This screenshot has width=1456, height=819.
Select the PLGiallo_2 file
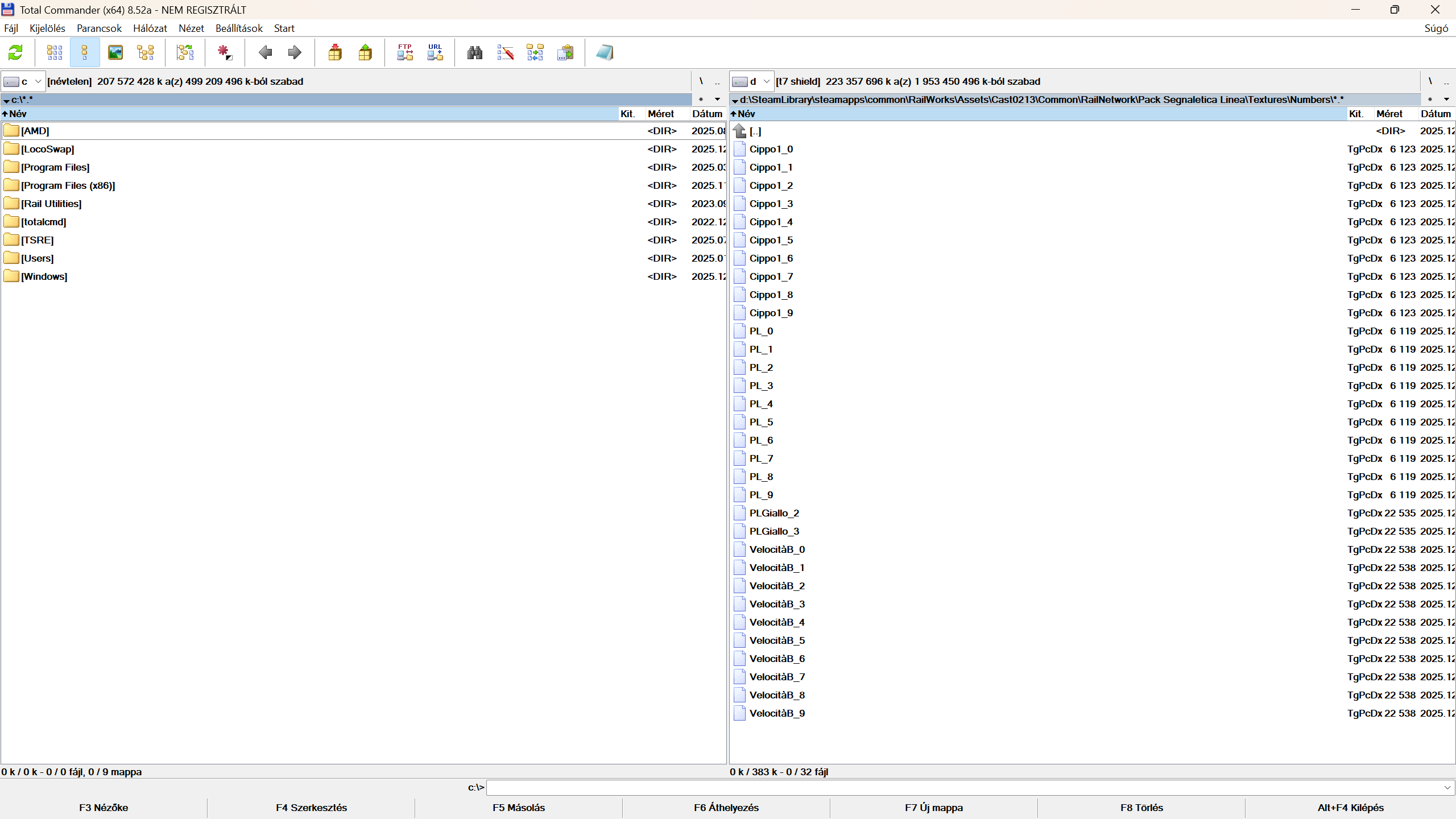pos(774,513)
